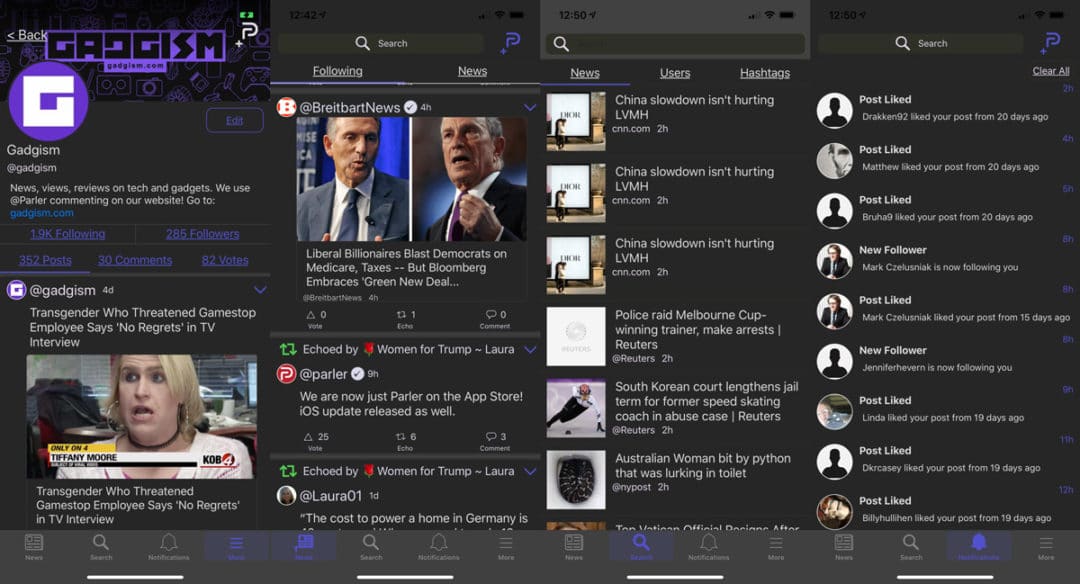Tap the highlighted More icon on the profile screen
The width and height of the screenshot is (1080, 584).
pyautogui.click(x=236, y=547)
